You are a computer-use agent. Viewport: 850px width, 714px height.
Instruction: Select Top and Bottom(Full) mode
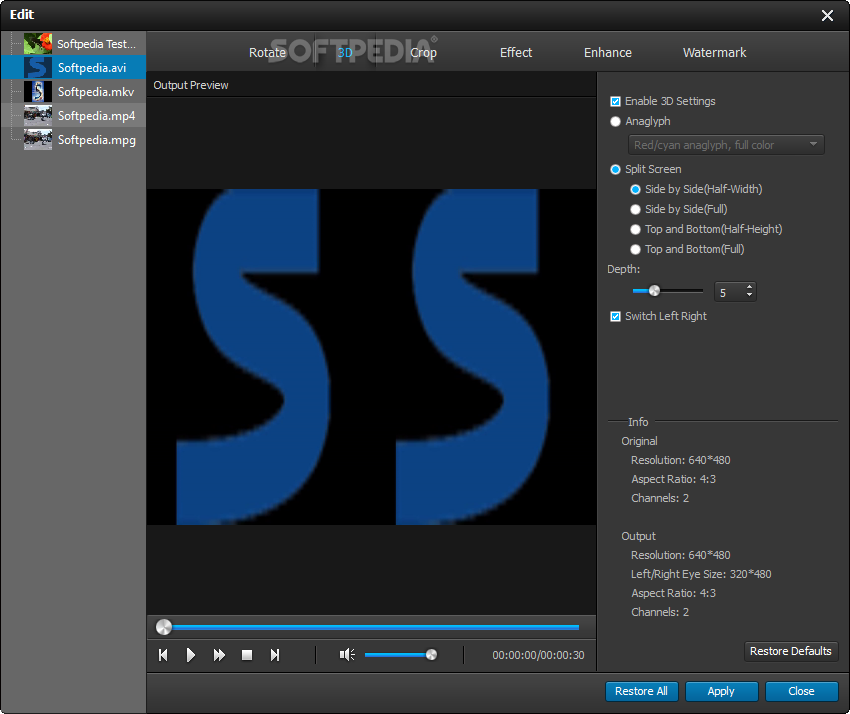click(636, 249)
